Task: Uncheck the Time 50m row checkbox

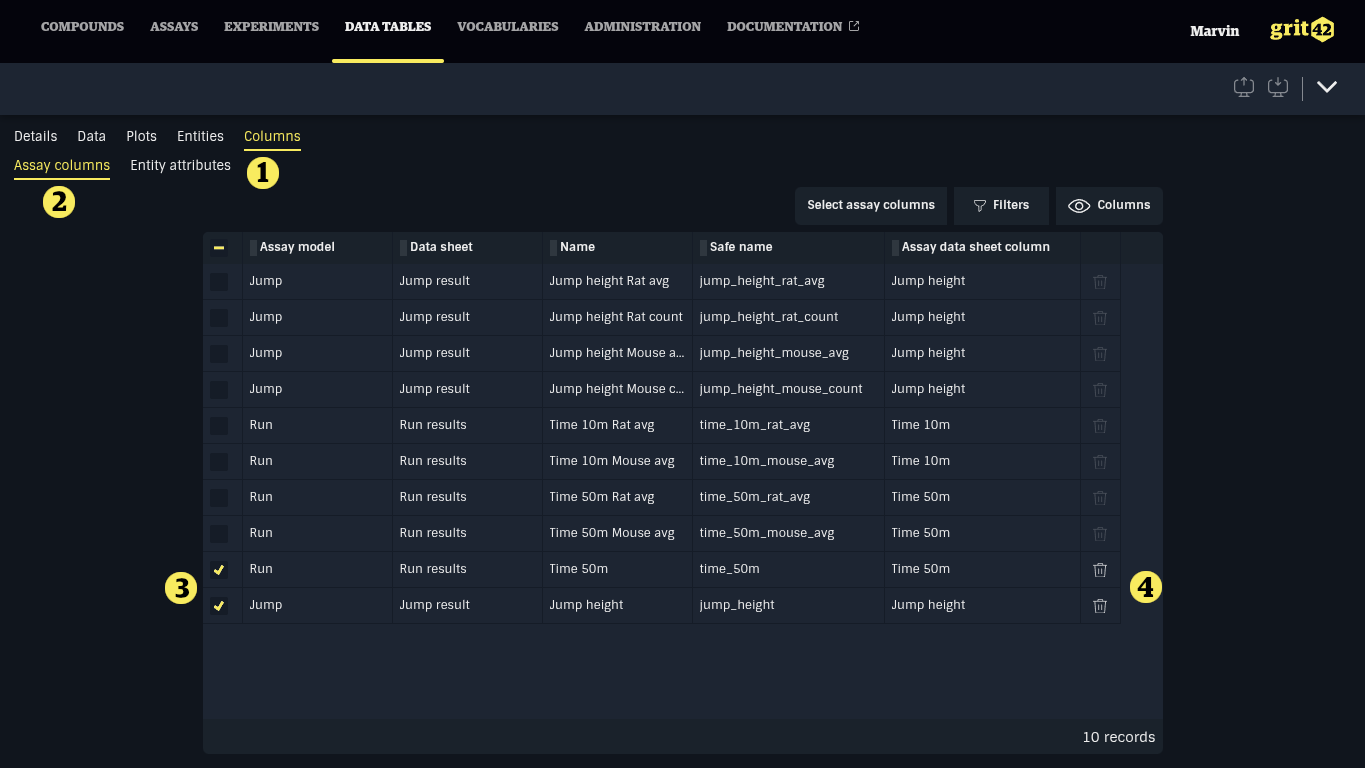Action: point(219,570)
